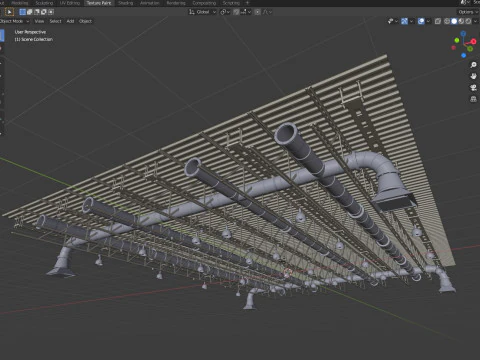Switch to the Sculpting workspace tab
Image resolution: width=480 pixels, height=360 pixels.
(x=44, y=3)
